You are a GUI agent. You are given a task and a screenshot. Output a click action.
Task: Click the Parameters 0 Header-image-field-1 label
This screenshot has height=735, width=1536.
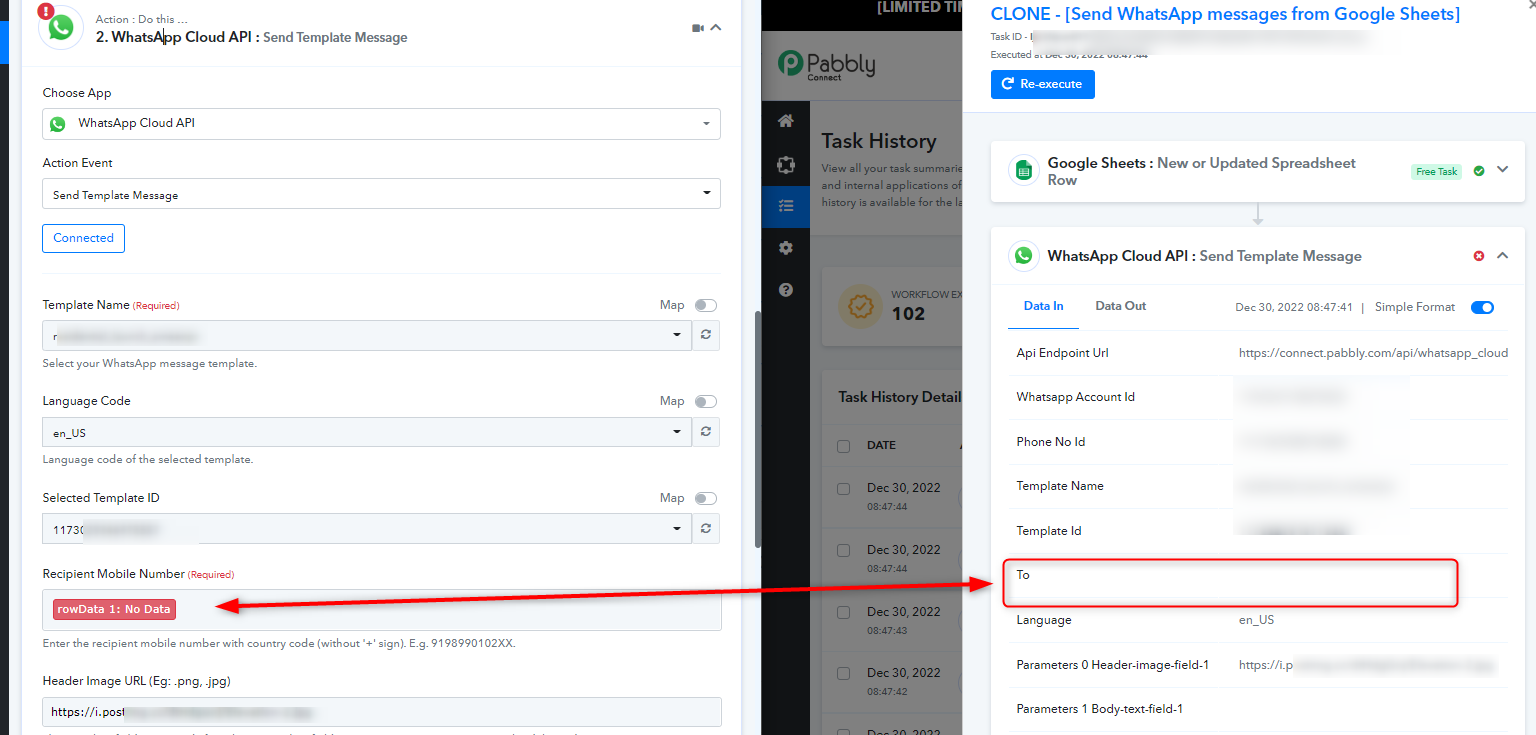[1112, 665]
